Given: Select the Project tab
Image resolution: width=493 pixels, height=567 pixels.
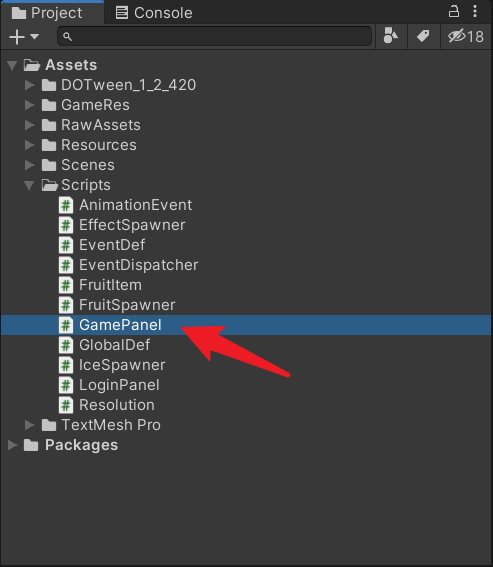Looking at the screenshot, I should click(x=47, y=13).
